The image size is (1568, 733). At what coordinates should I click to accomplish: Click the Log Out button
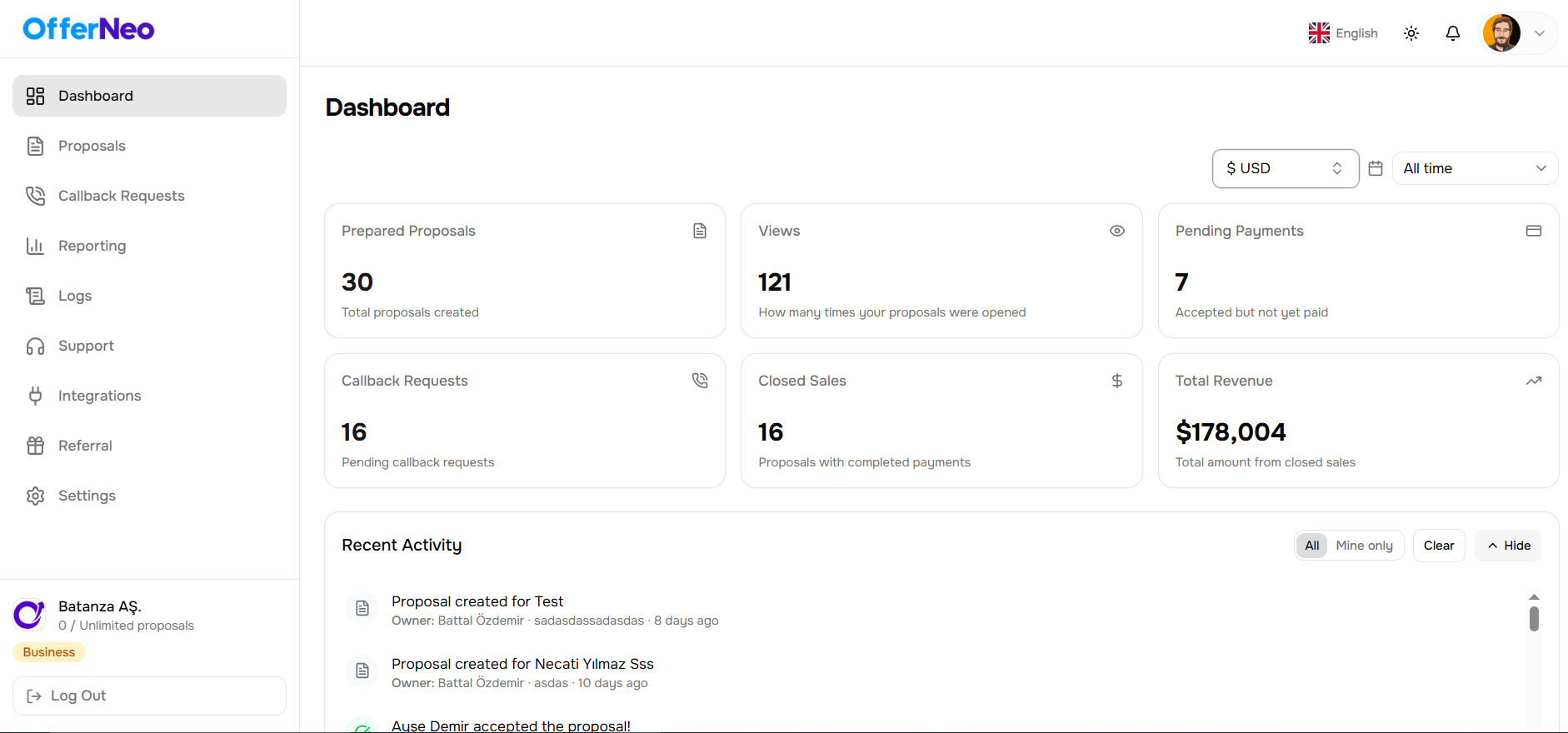point(149,696)
